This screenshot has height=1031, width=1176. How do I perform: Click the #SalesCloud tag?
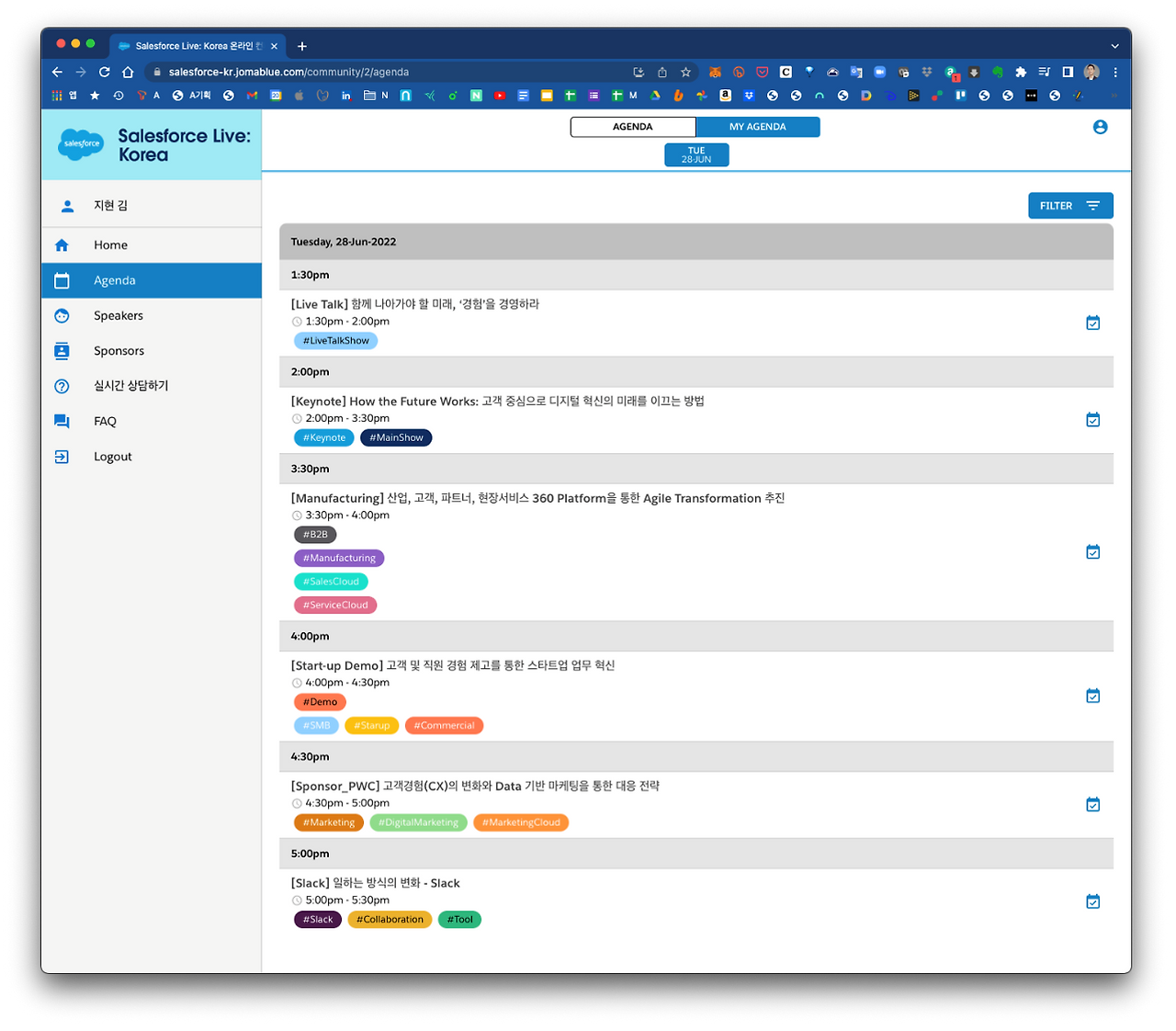tap(331, 582)
